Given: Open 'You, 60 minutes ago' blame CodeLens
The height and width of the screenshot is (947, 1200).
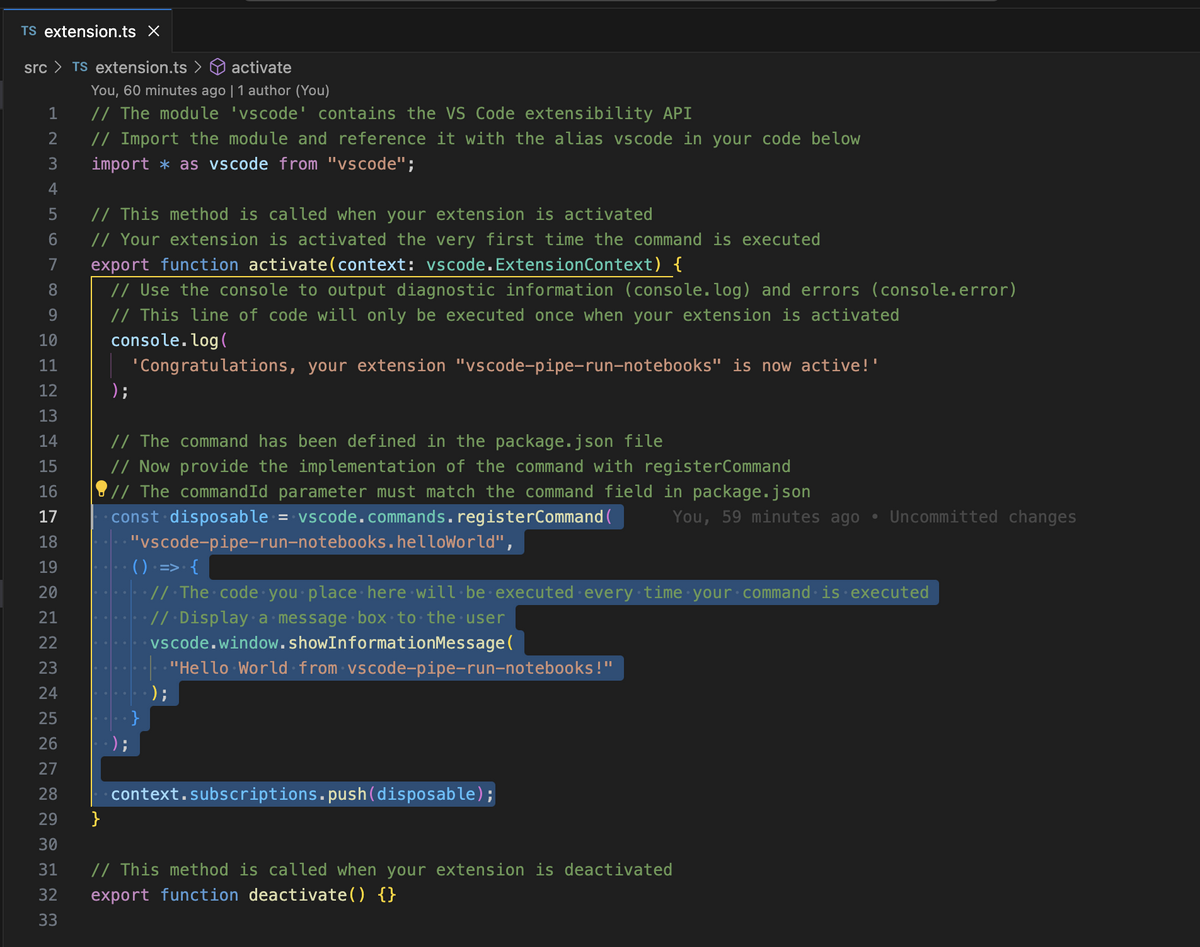Looking at the screenshot, I should 158,90.
